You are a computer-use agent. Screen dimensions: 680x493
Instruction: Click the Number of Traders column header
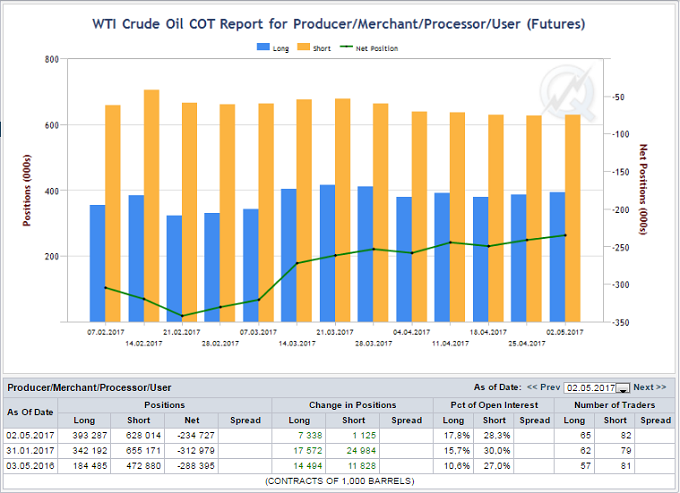[616, 405]
